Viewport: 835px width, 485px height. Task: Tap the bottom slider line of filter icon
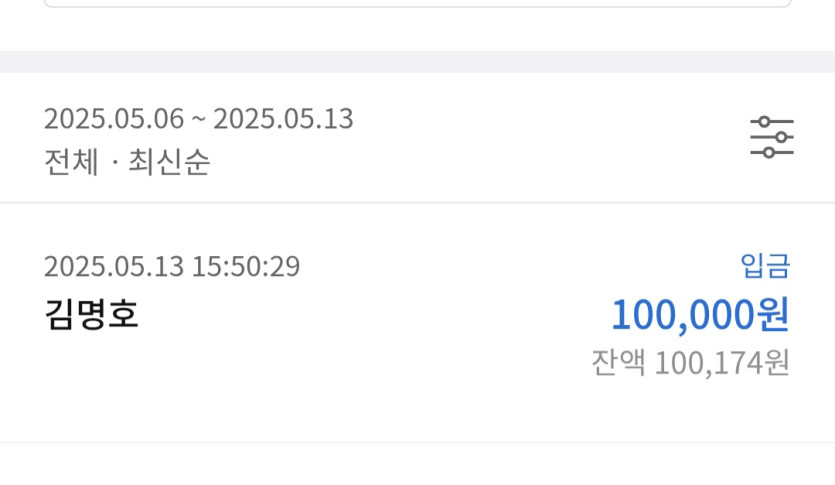(772, 153)
